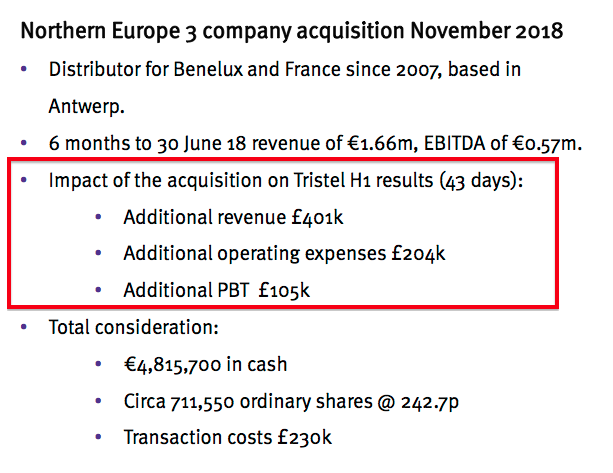Click the bullet before Transaction costs

(x=99, y=437)
